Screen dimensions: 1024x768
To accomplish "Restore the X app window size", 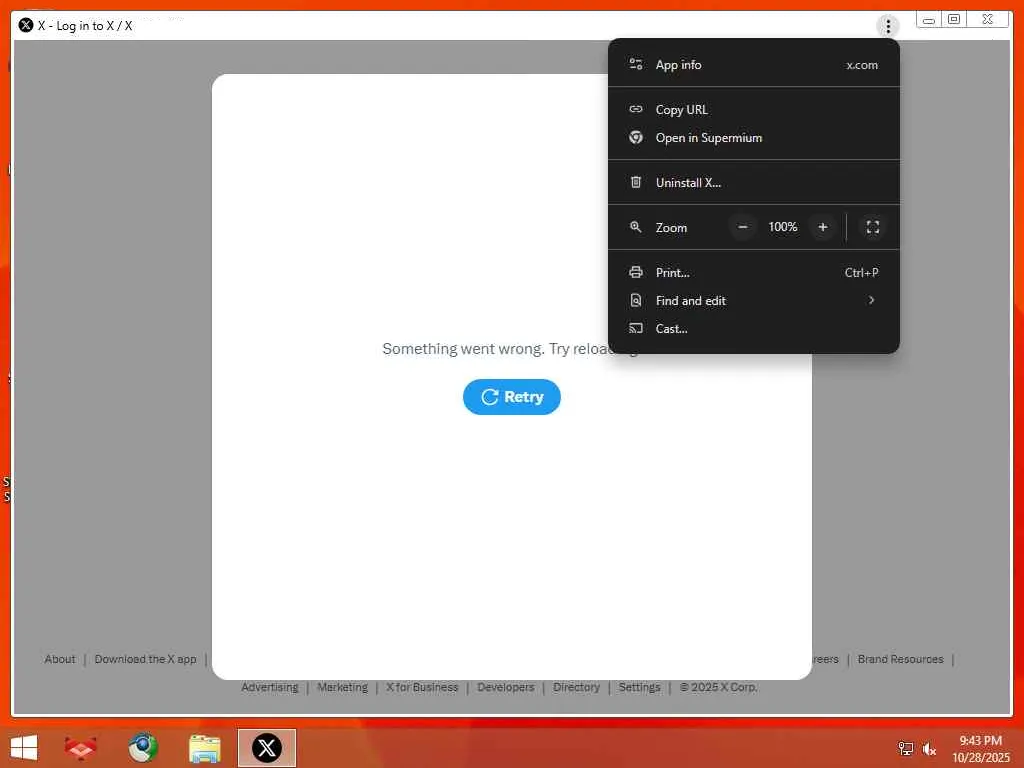I will (953, 20).
